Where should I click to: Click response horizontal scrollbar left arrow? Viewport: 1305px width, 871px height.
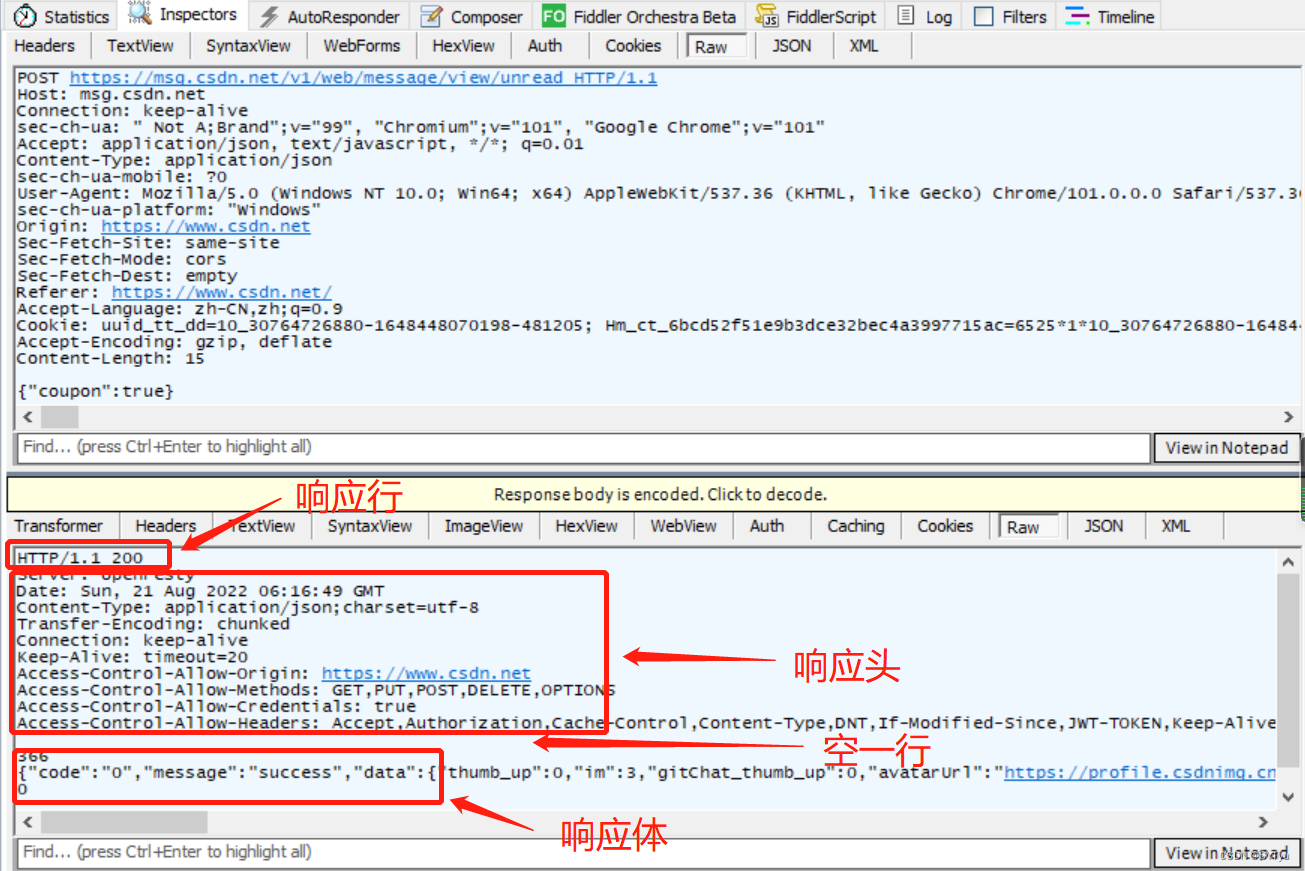click(x=27, y=822)
